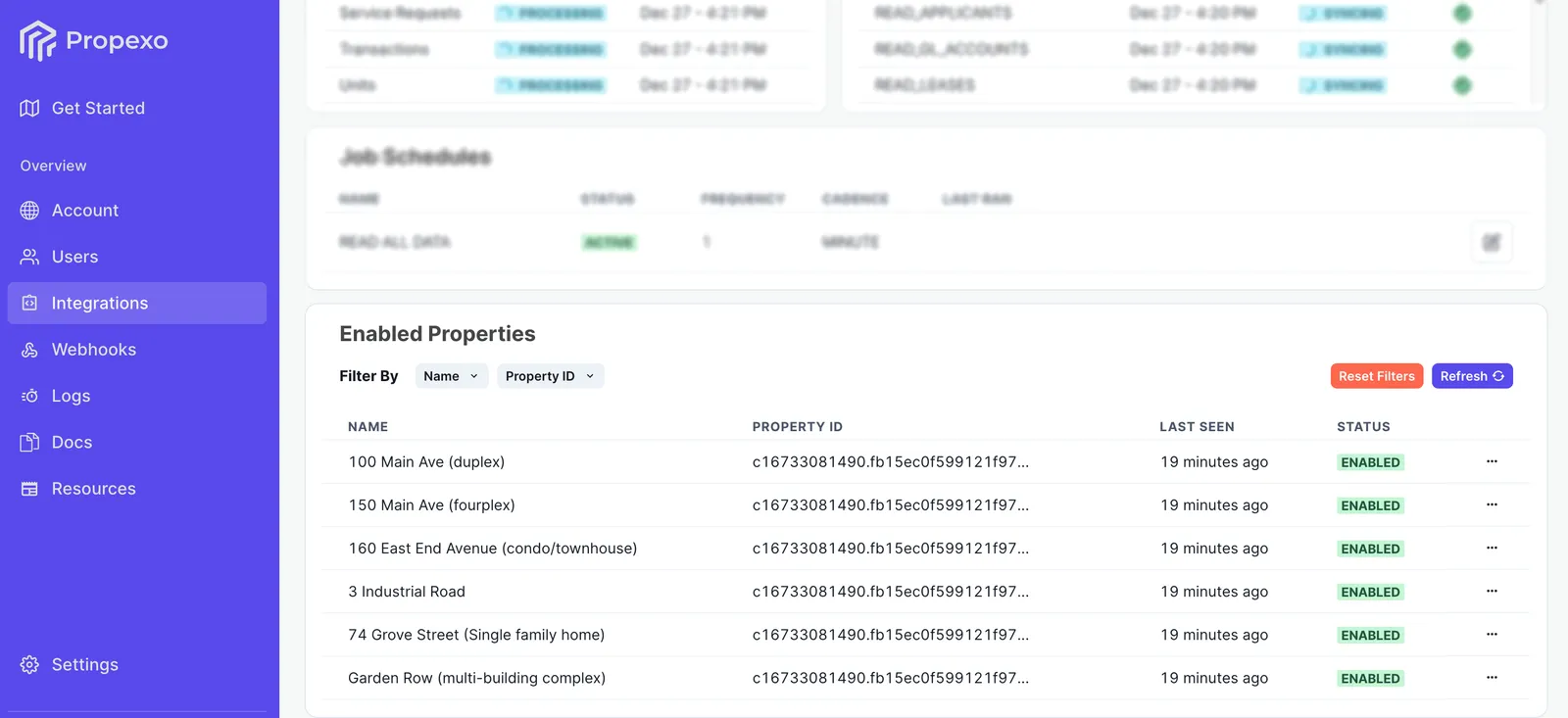The image size is (1568, 718).
Task: Click ENABLED badge for 100 Main Ave (duplex)
Action: (1370, 462)
